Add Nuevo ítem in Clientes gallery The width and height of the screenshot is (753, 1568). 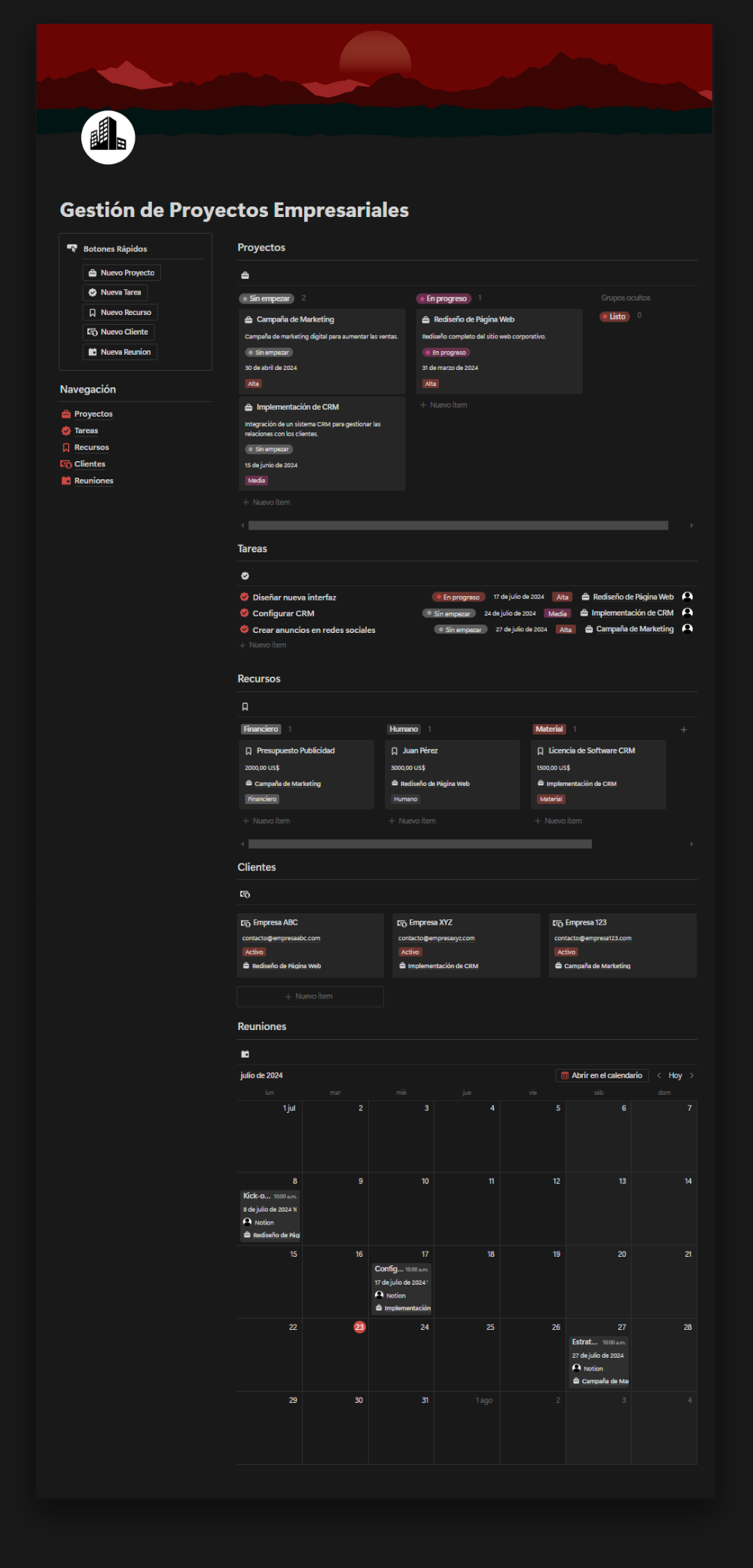click(x=310, y=996)
